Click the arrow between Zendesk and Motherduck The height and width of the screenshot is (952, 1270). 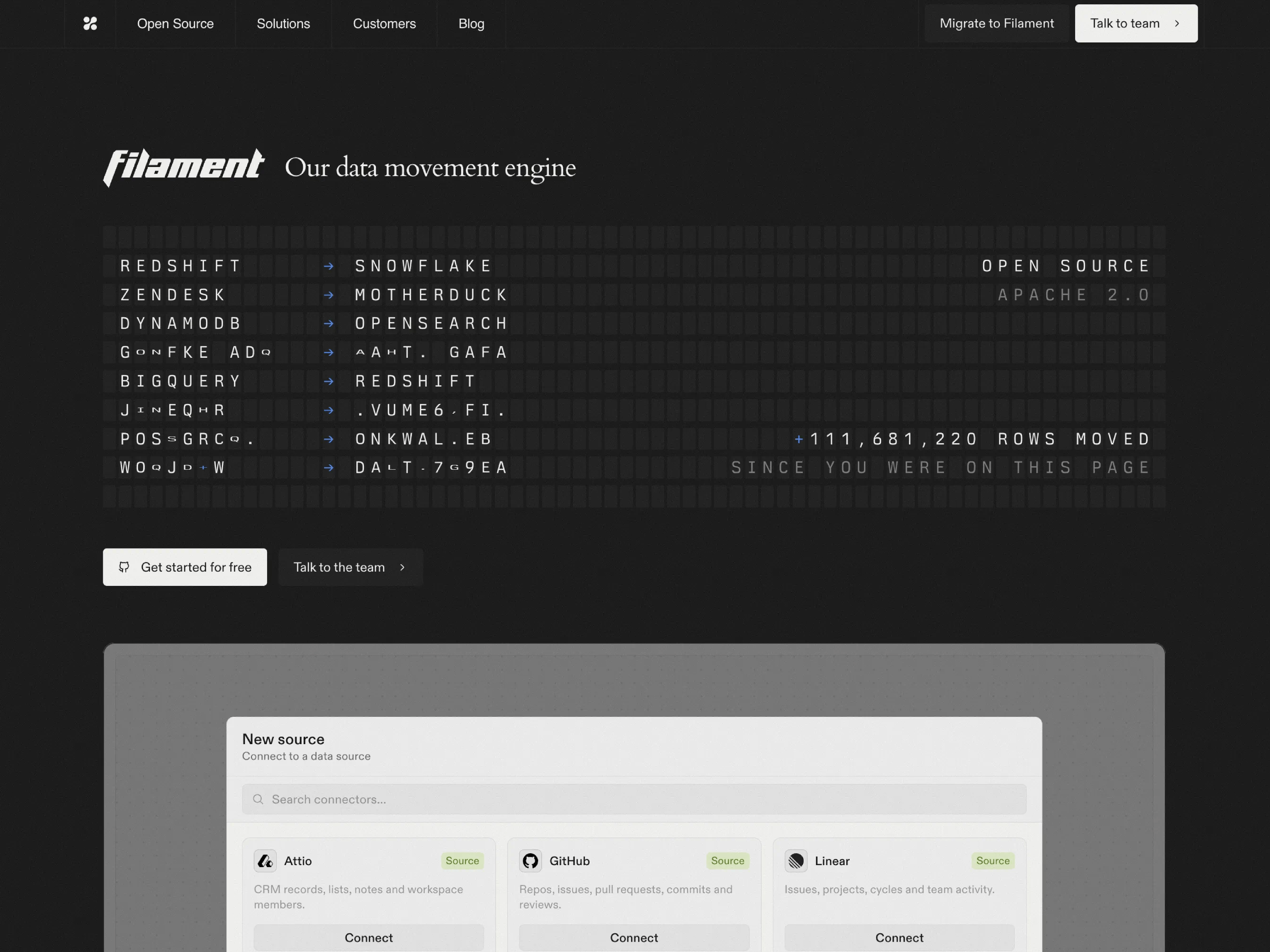(328, 295)
